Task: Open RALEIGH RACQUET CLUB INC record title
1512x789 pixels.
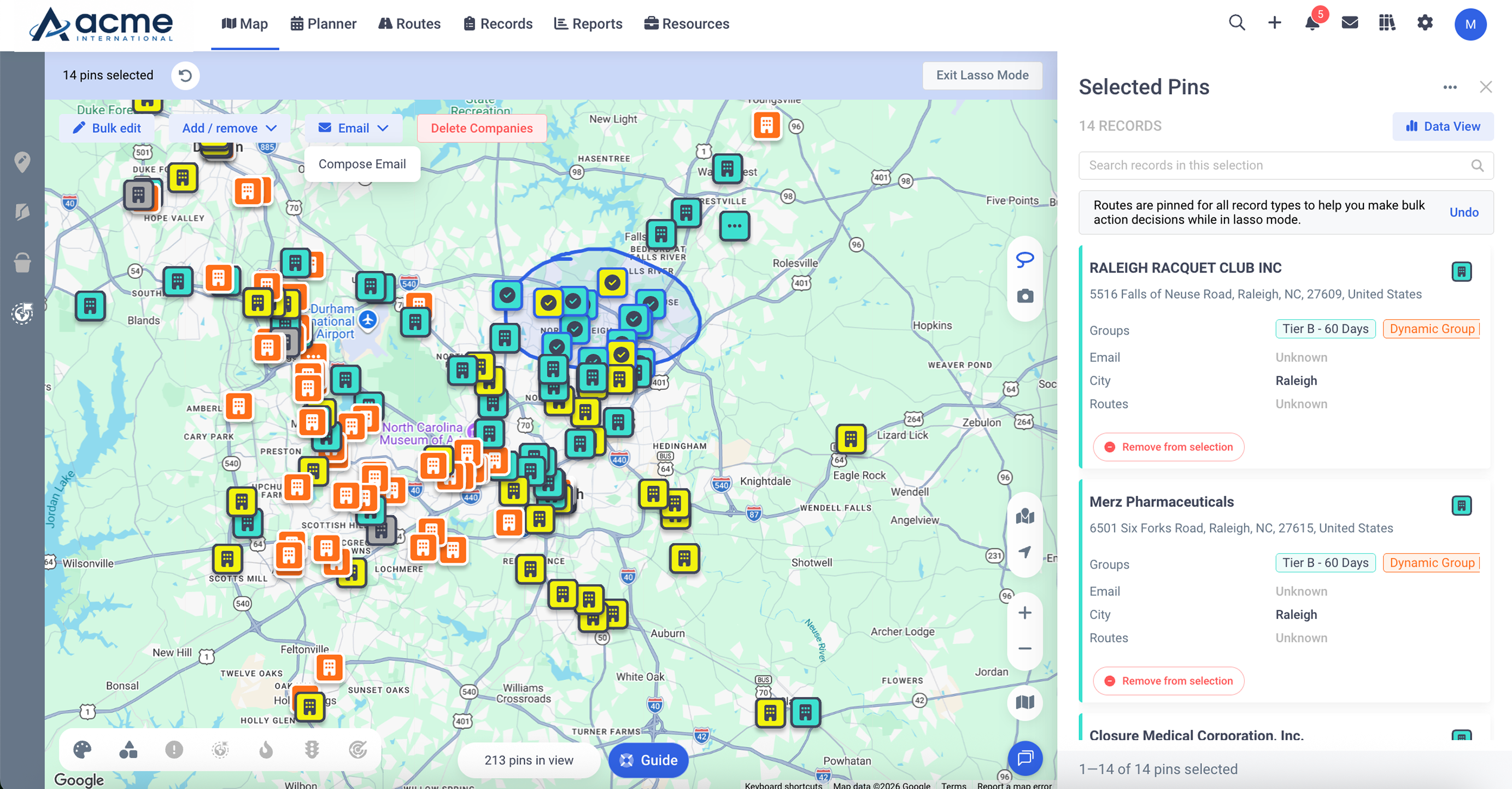Action: point(1185,268)
